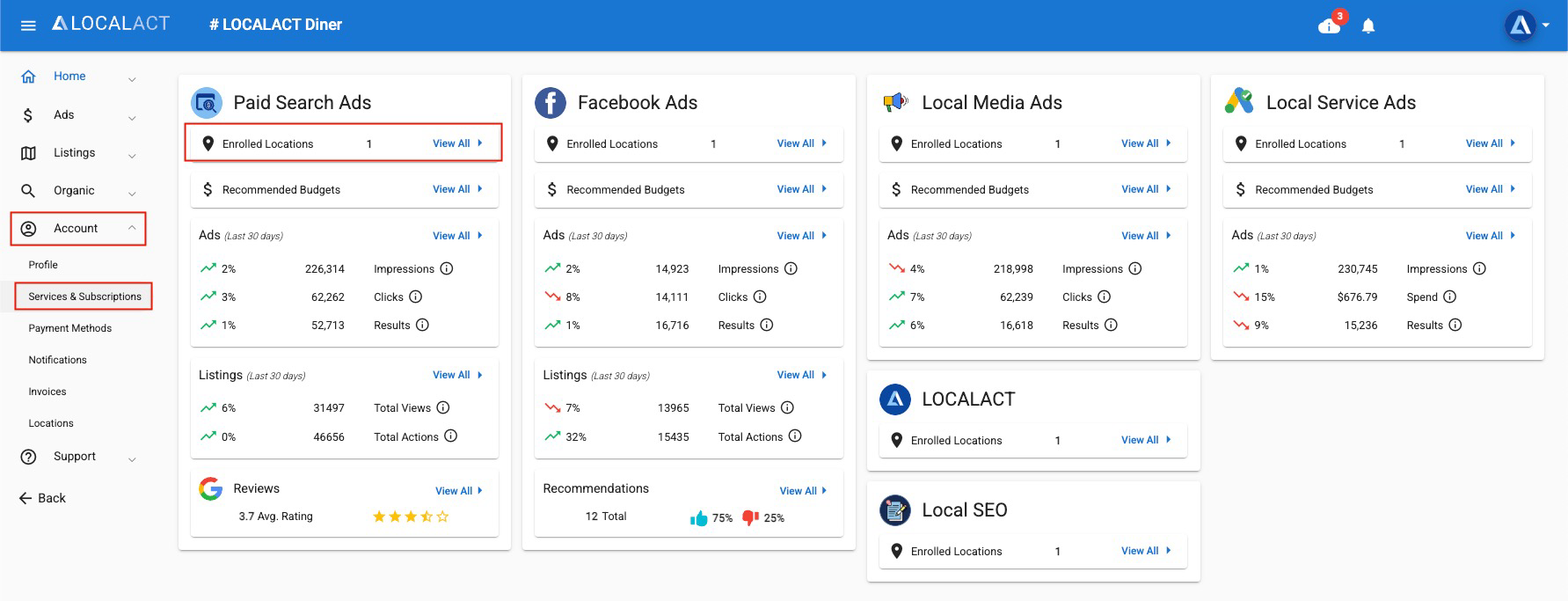Open Locations in the sidebar
1568x601 pixels.
point(51,423)
